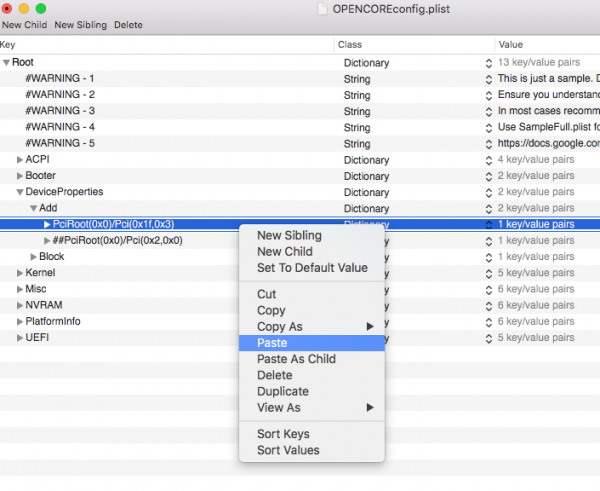
Task: Choose Paste from the context menu
Action: pos(311,343)
